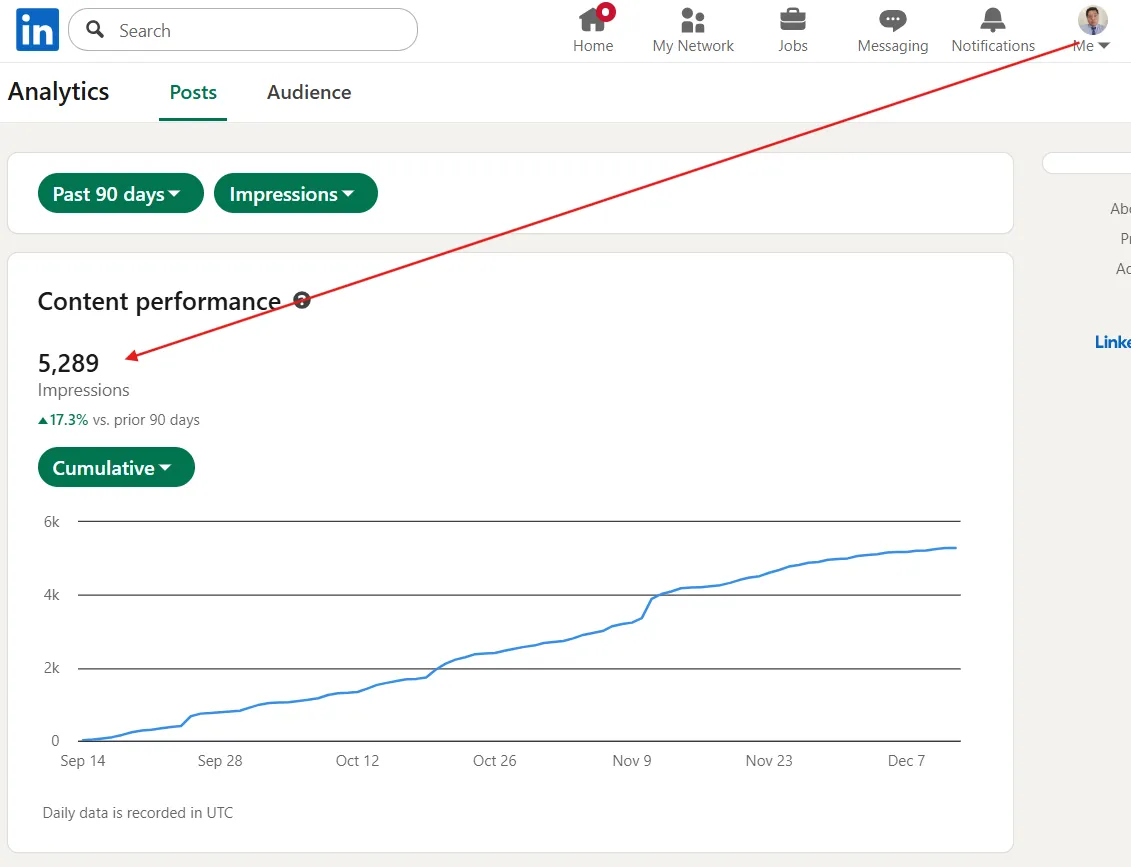Click the 17.3% change indicator
1131x867 pixels.
tap(63, 420)
